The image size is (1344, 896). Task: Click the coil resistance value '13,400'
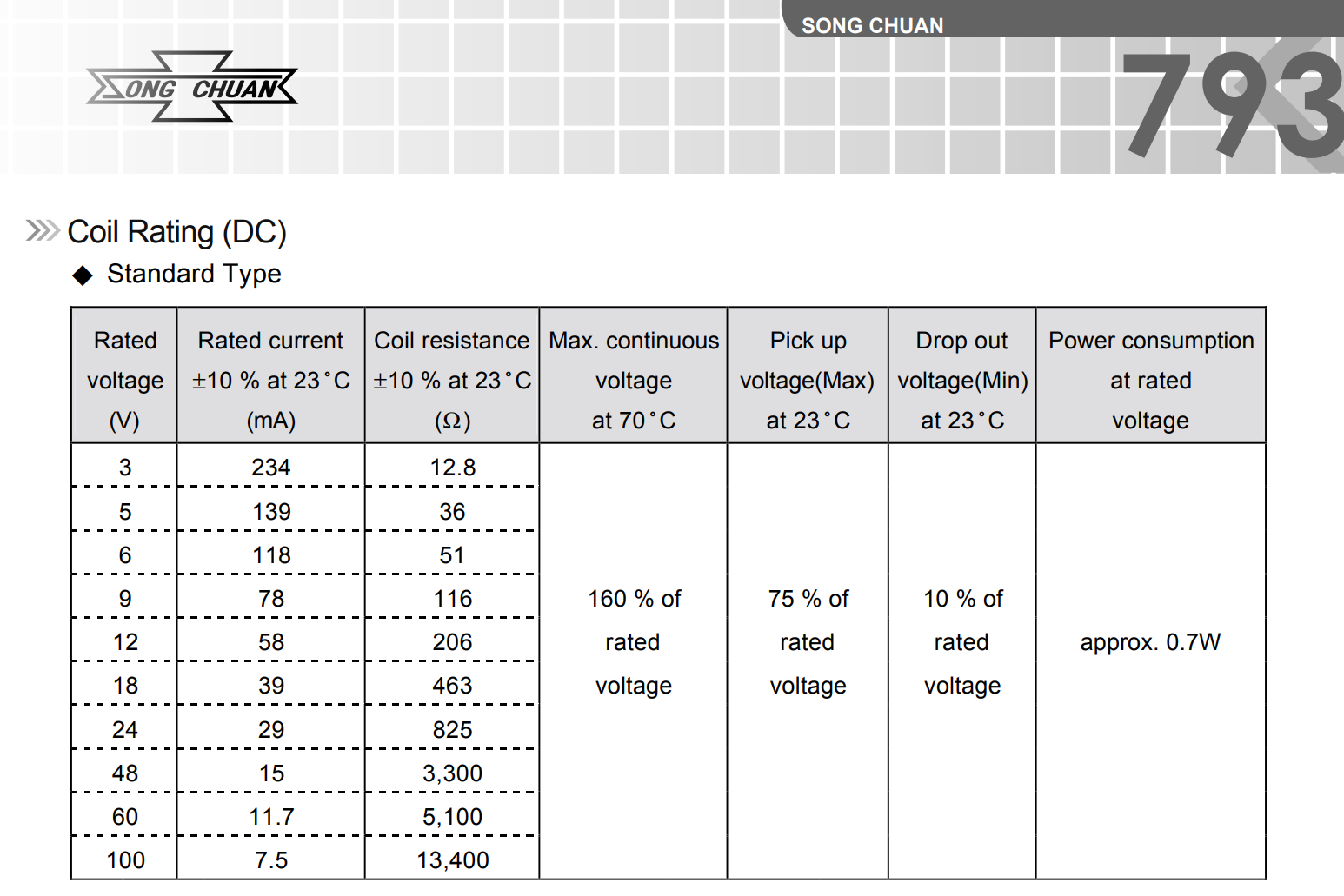tap(453, 860)
